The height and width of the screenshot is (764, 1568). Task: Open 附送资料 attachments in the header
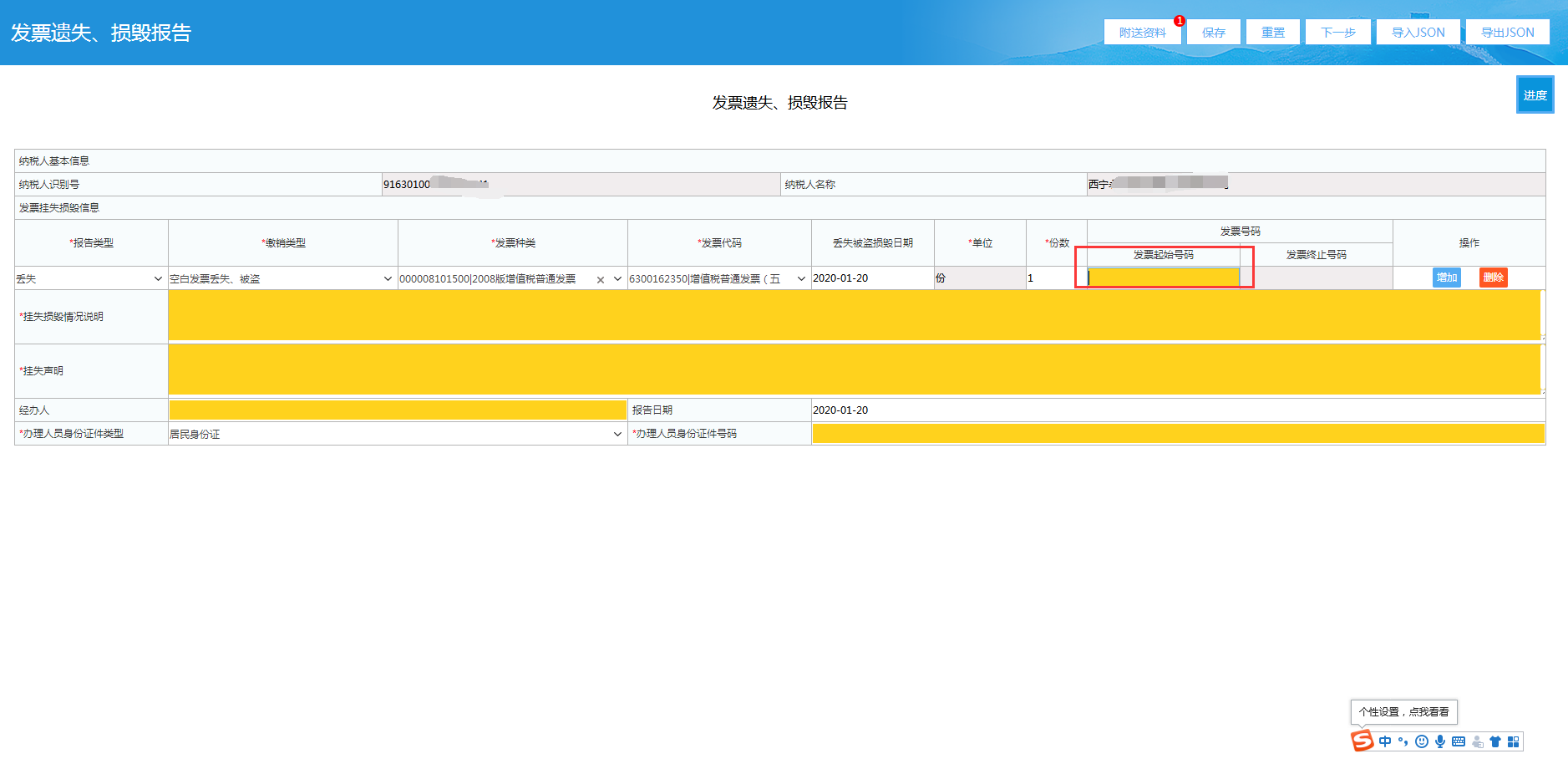1142,33
